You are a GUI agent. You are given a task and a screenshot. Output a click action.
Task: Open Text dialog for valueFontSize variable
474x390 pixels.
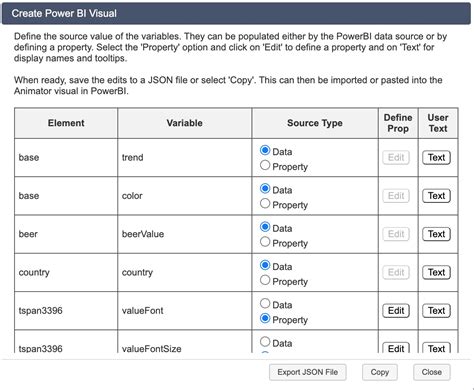[x=436, y=348]
